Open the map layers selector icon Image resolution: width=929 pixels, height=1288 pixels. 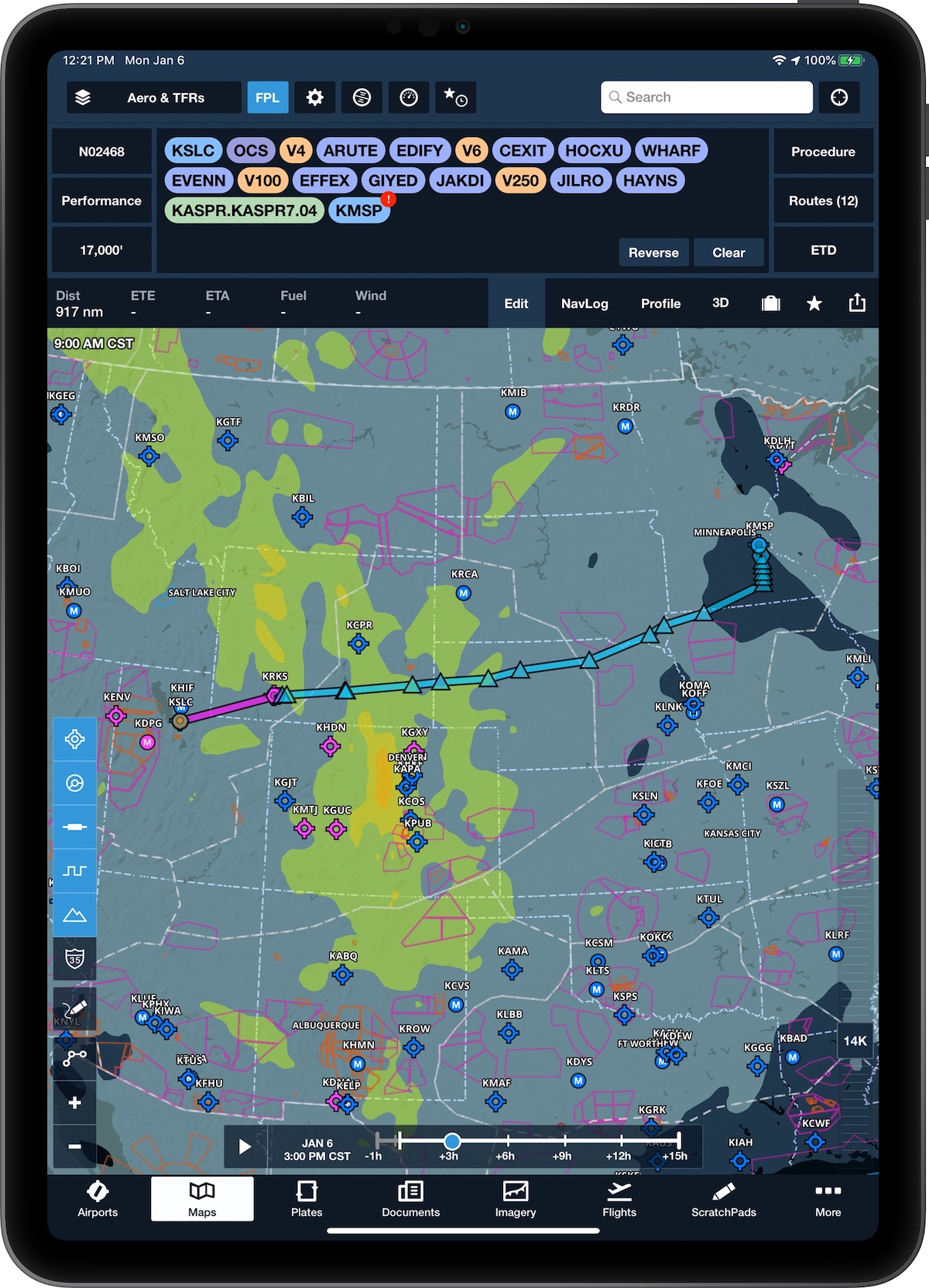coord(83,98)
